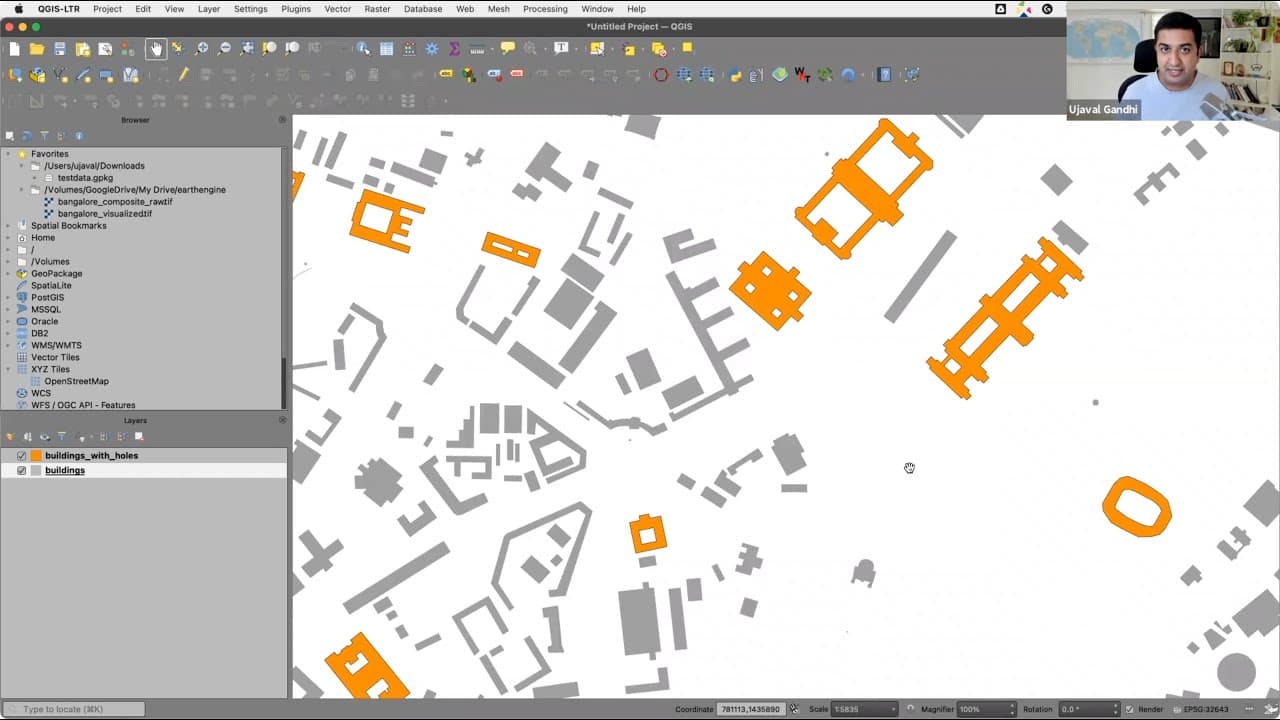Open the Vector menu
Viewport: 1280px width, 720px height.
[x=338, y=9]
